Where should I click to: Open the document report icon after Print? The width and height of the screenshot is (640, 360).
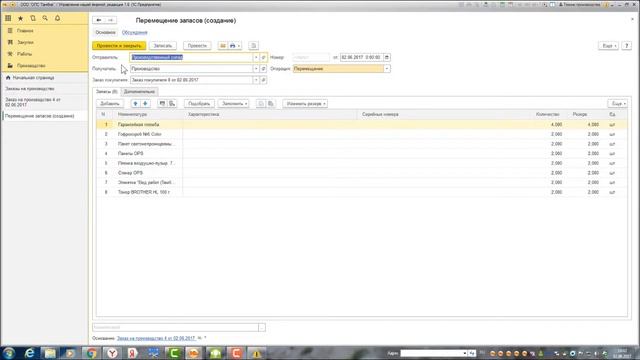tap(253, 46)
